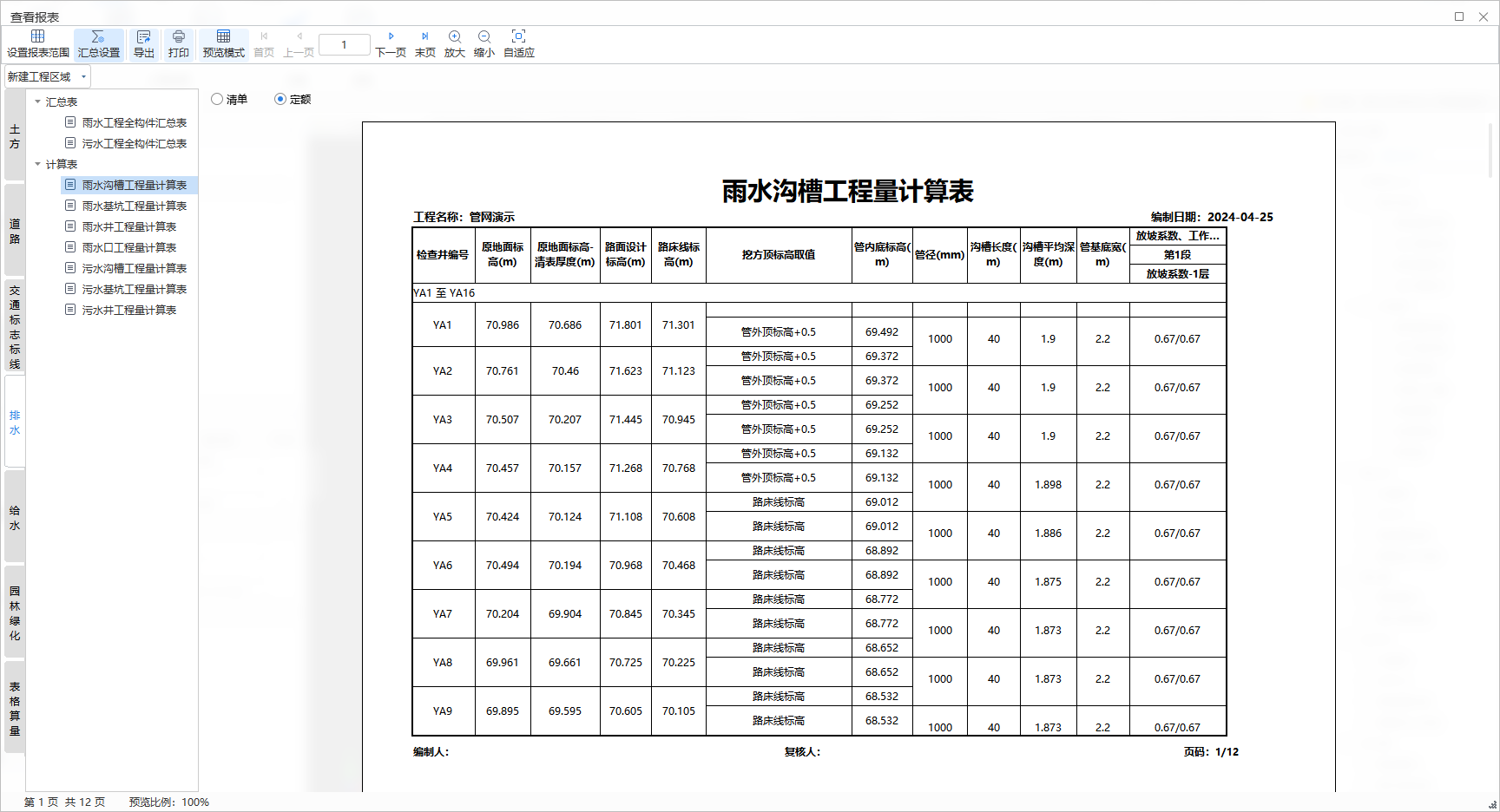The height and width of the screenshot is (812, 1500).
Task: Switch to preview mode (预览模式)
Action: point(223,43)
